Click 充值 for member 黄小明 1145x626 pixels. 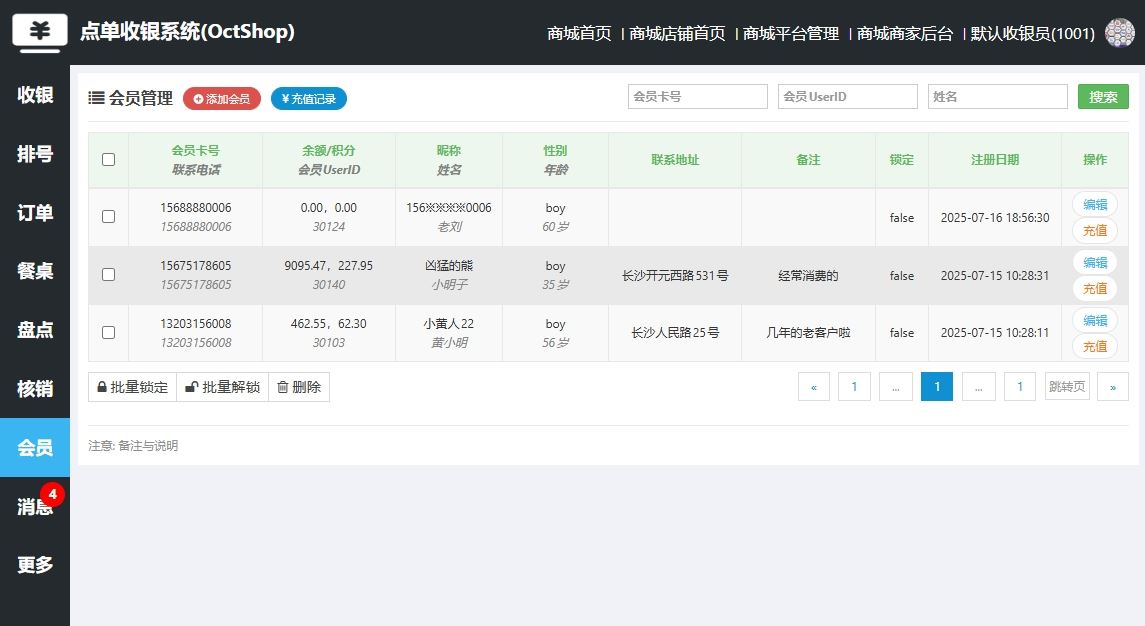[x=1095, y=346]
